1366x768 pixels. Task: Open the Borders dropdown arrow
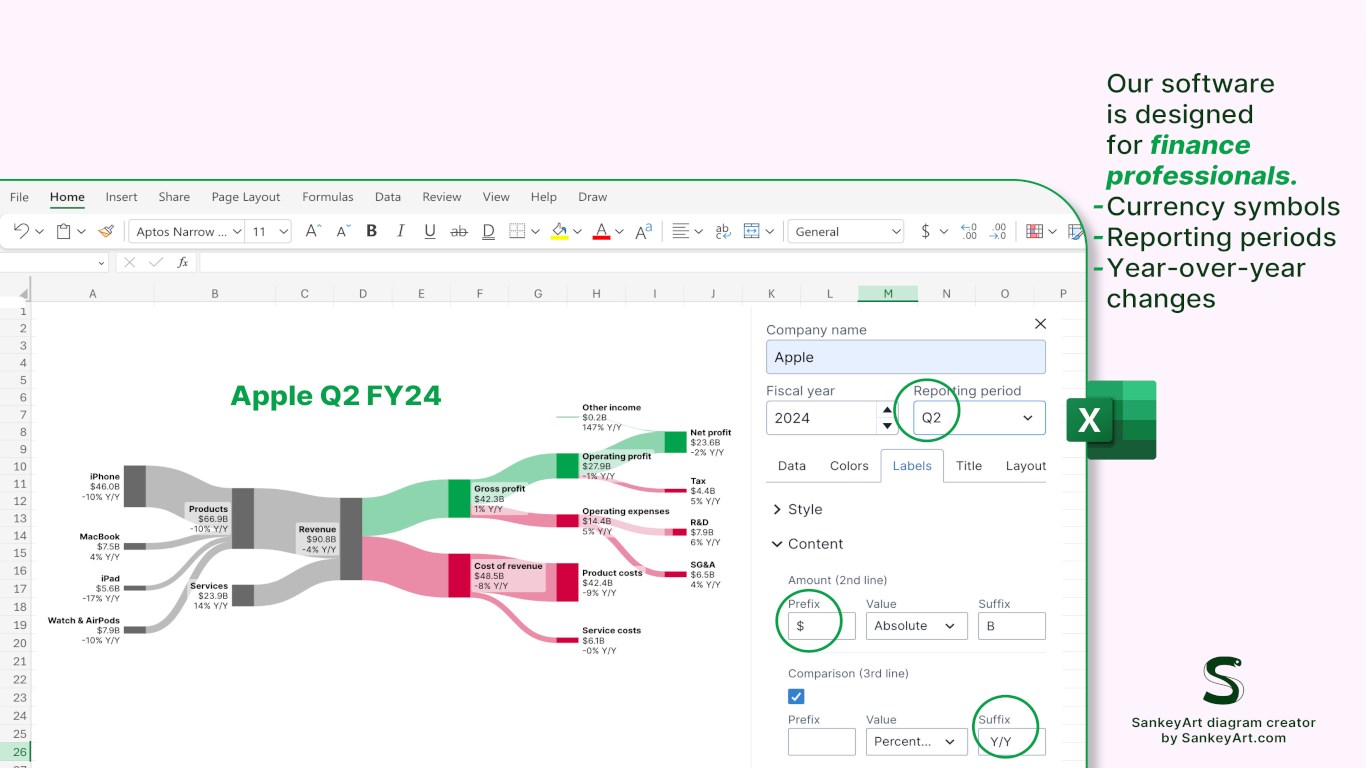(535, 232)
